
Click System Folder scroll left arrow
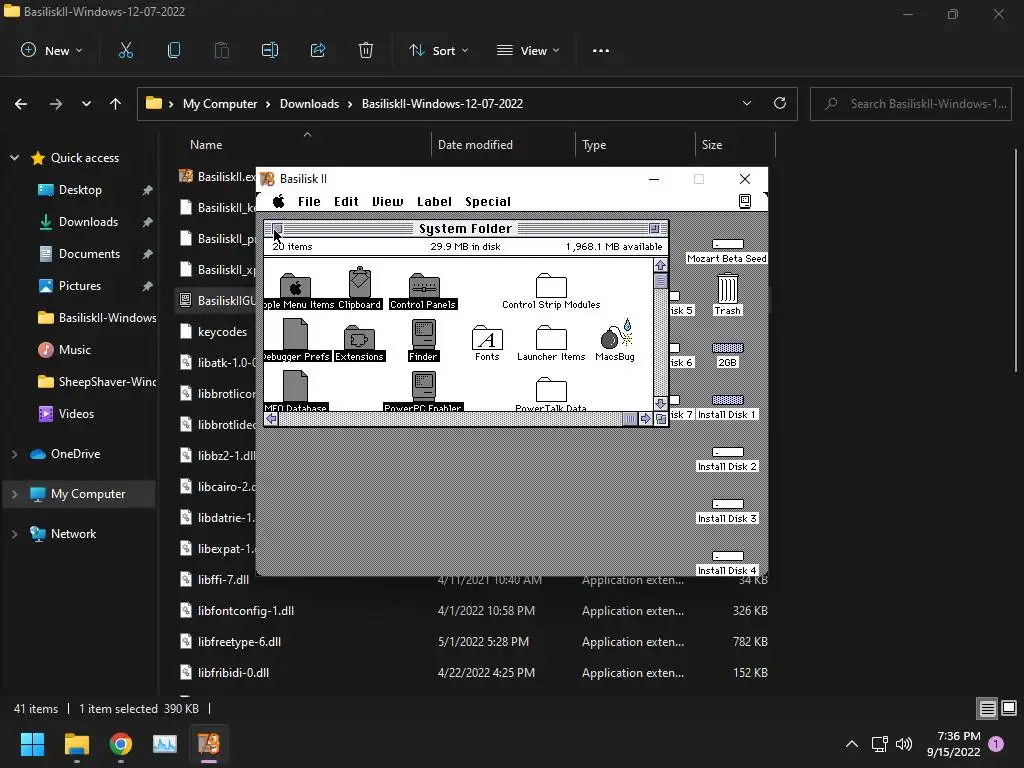coord(271,419)
